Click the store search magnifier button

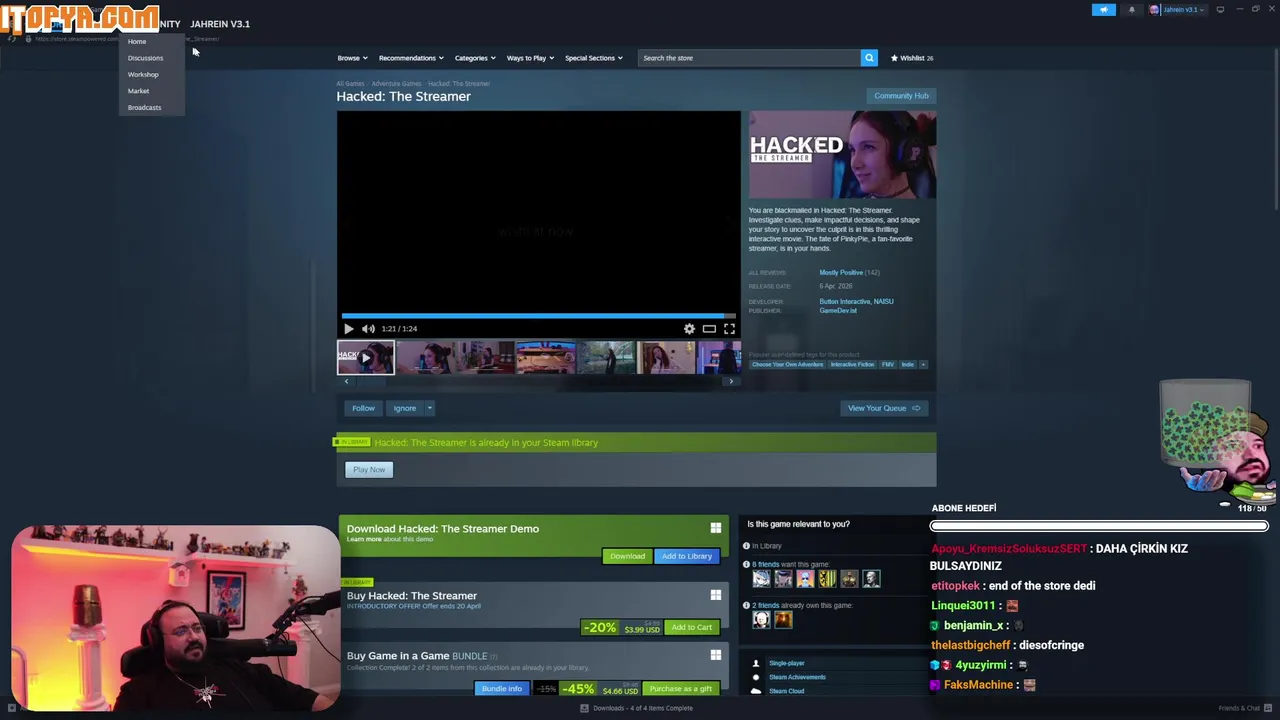point(869,58)
